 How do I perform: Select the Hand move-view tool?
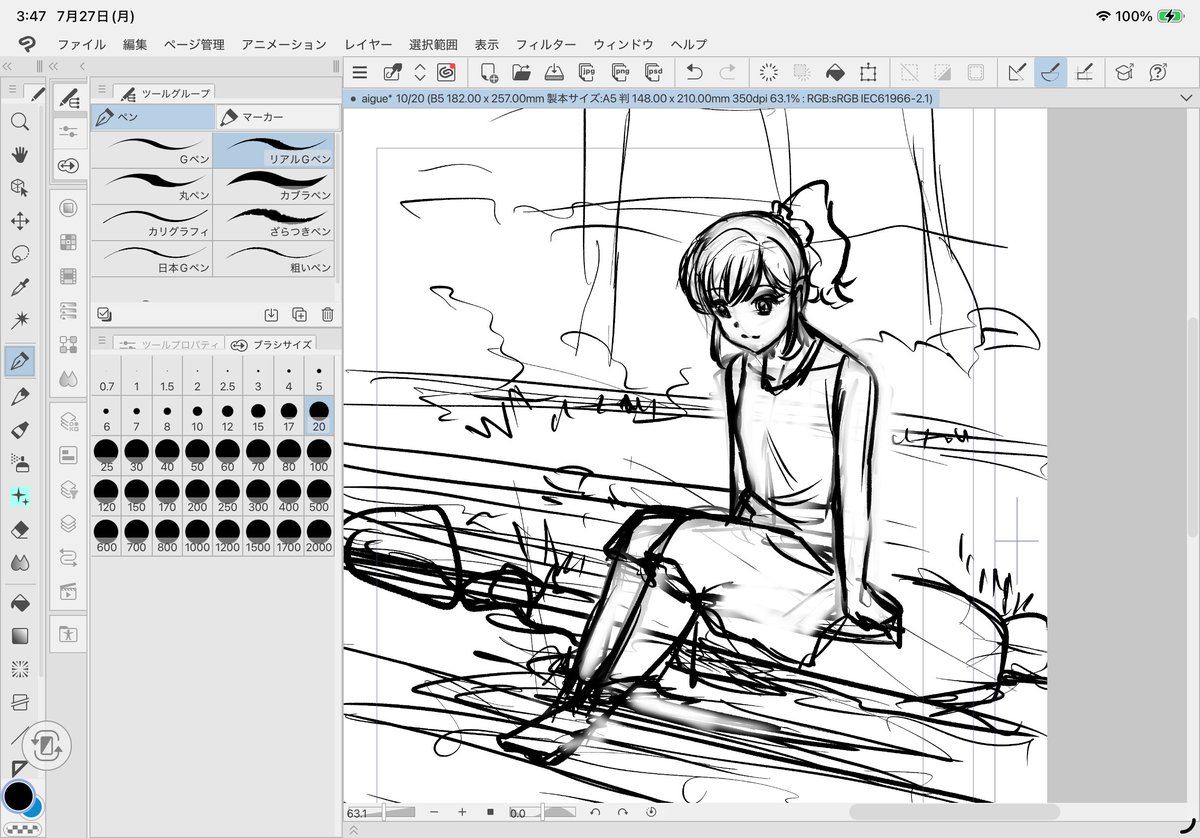19,154
